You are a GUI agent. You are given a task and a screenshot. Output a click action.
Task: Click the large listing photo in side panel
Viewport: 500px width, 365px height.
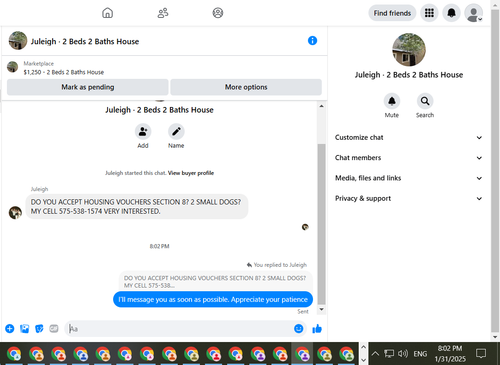coord(409,50)
